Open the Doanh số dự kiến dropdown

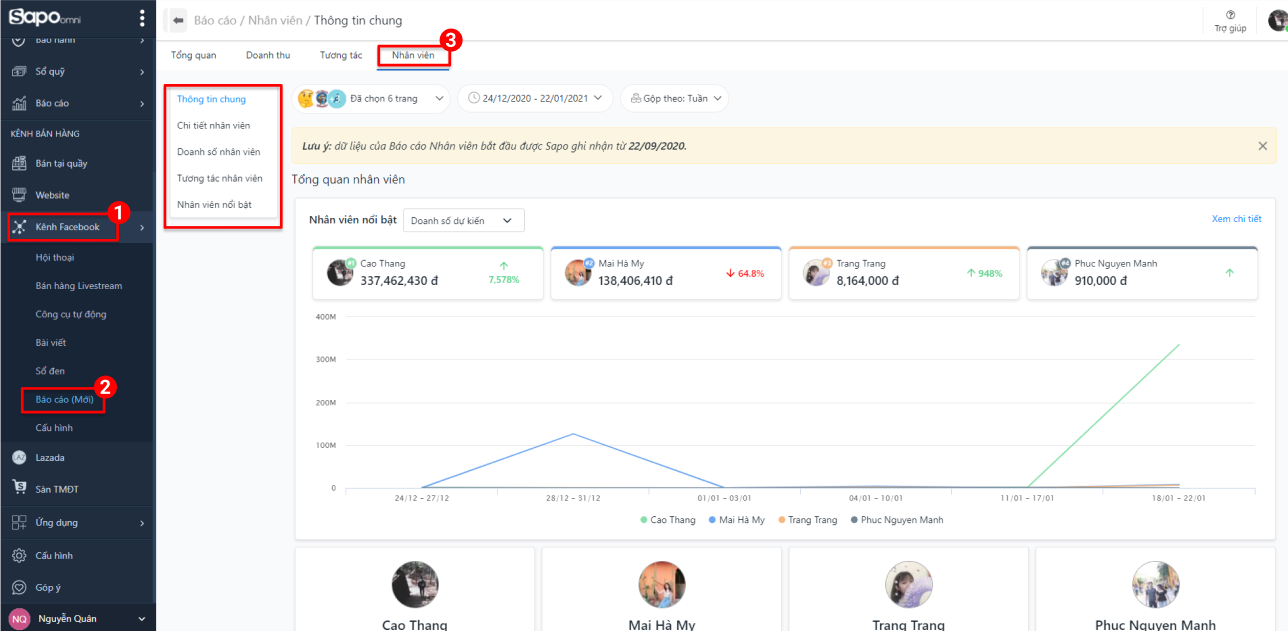[464, 220]
